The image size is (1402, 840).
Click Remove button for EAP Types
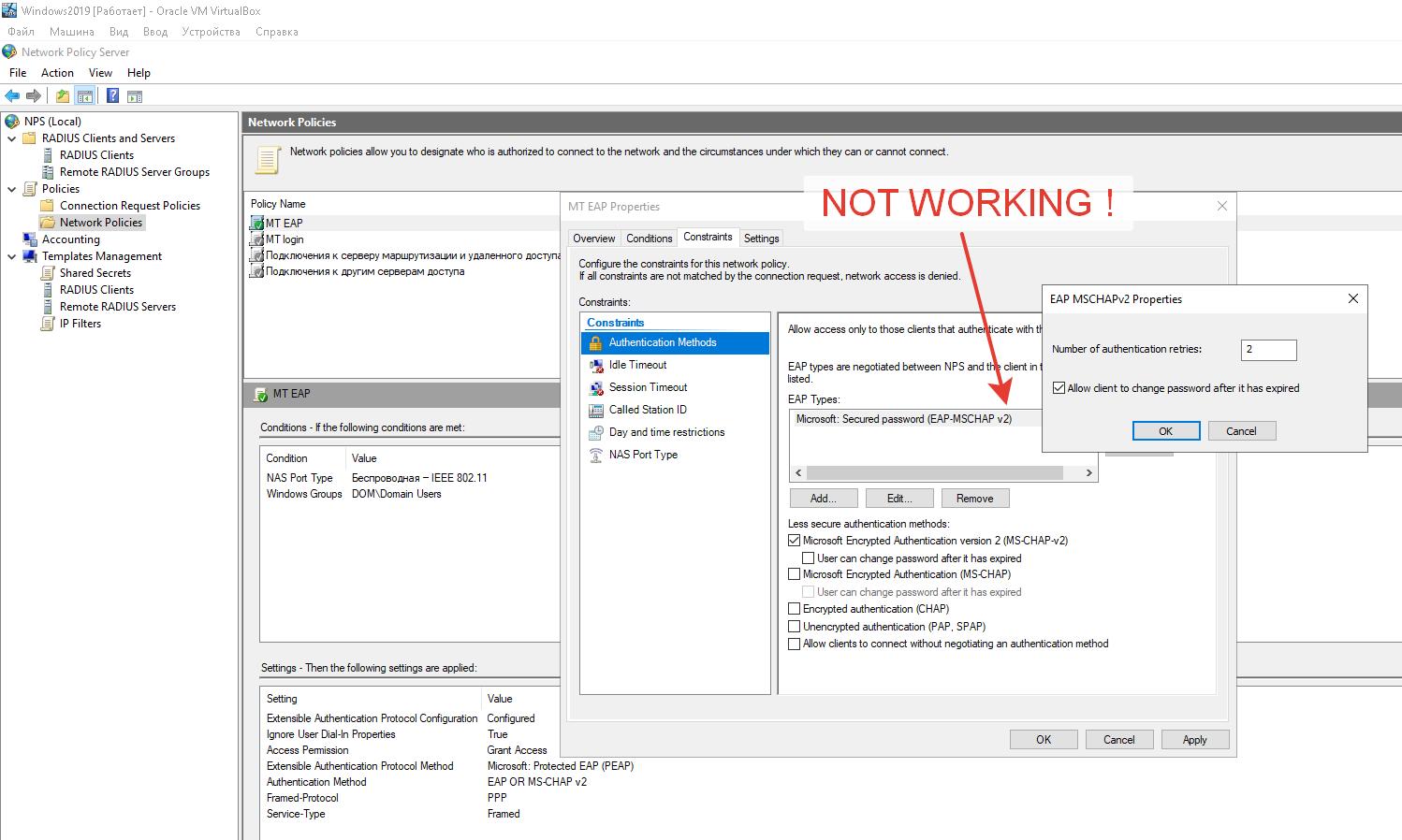coord(975,499)
